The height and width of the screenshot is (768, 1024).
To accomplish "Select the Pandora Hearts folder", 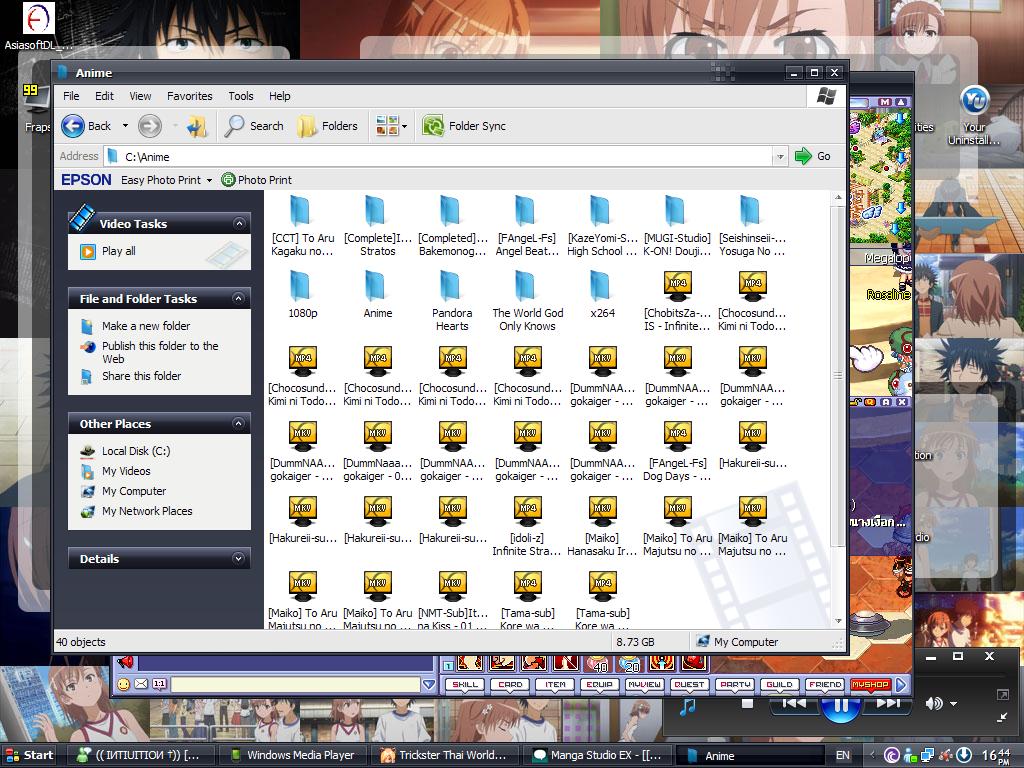I will coord(453,301).
